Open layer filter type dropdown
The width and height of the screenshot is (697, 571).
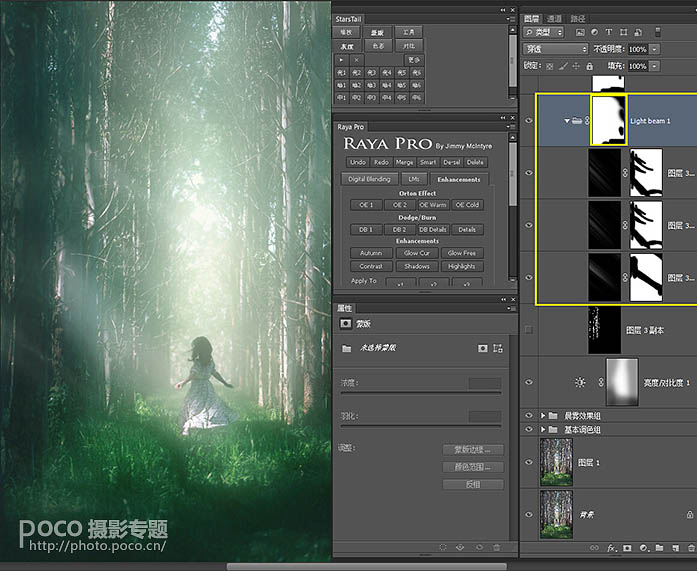point(544,32)
